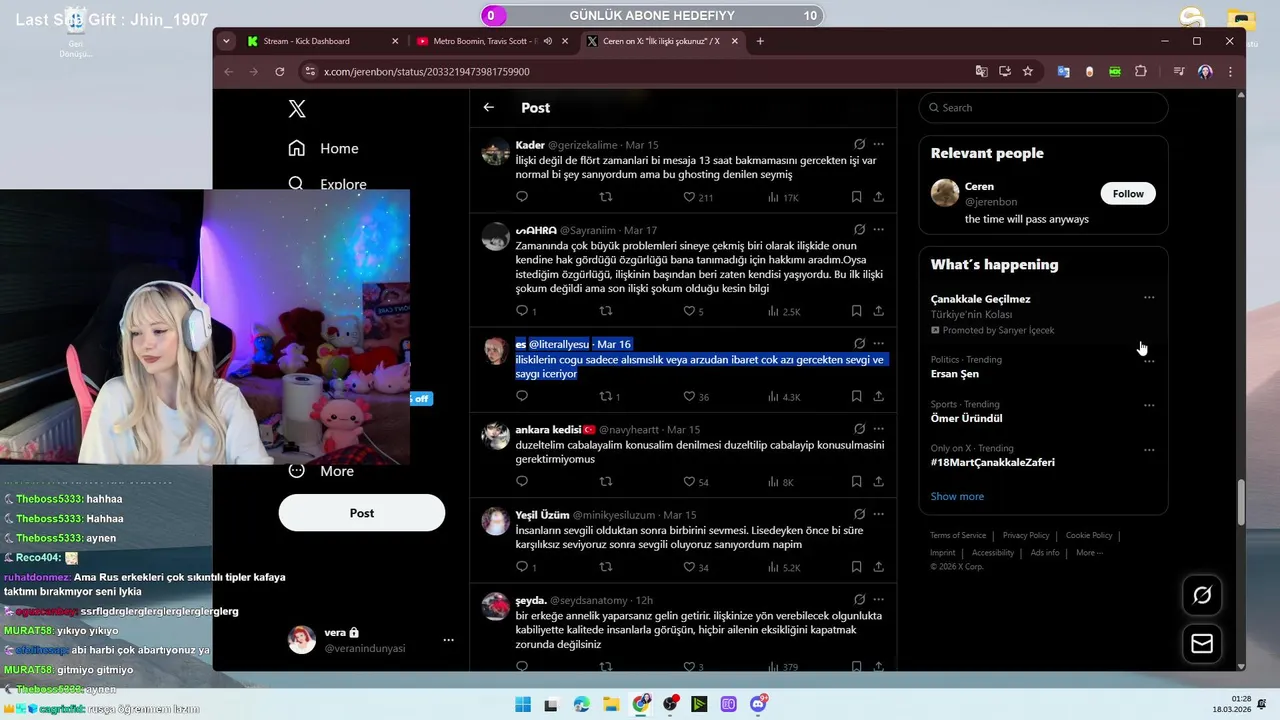The width and height of the screenshot is (1280, 720).
Task: Switch to Stream - Kick Dashboard tab
Action: 322,41
